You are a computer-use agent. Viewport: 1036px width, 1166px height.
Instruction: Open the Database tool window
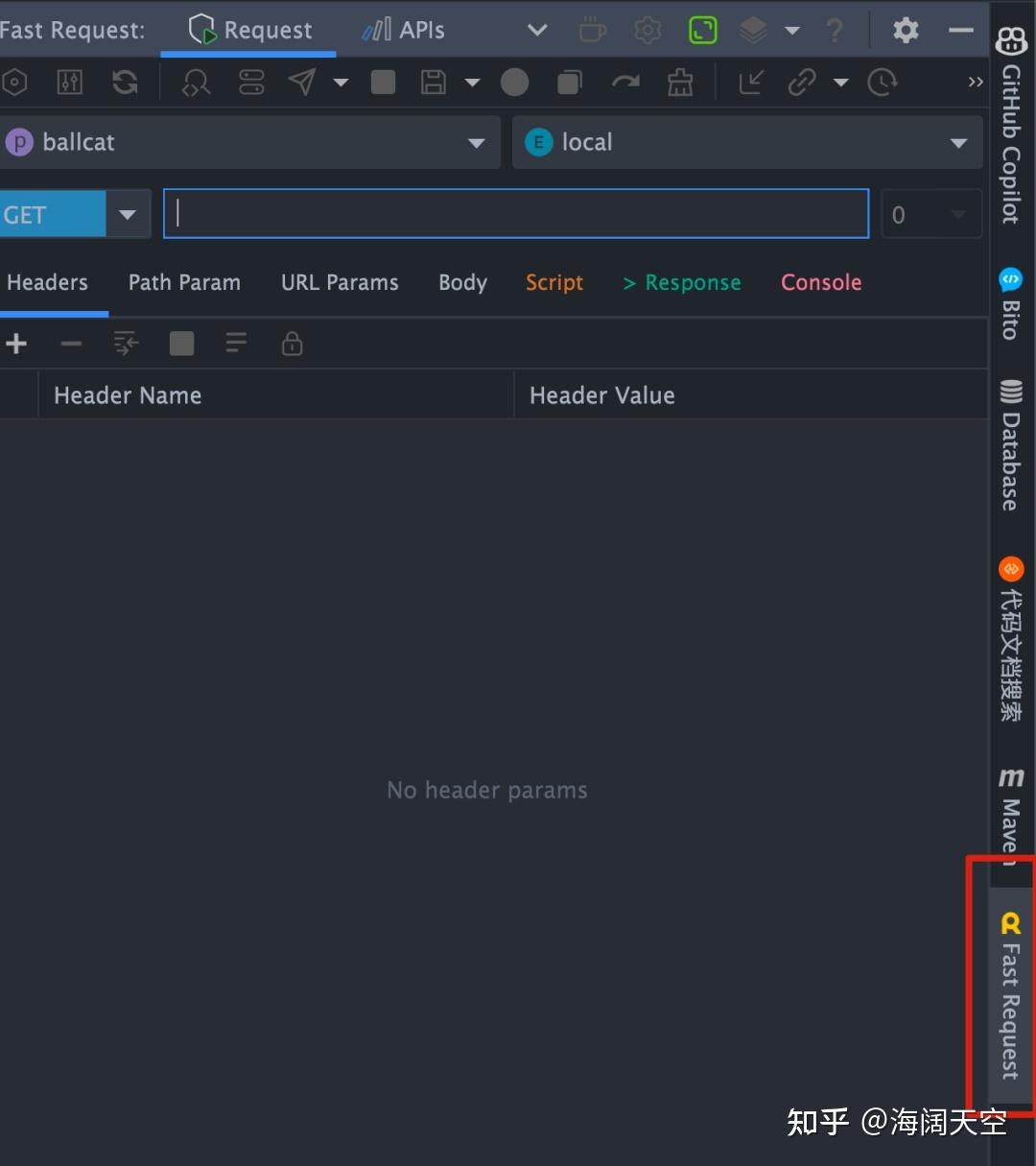pos(1011,444)
